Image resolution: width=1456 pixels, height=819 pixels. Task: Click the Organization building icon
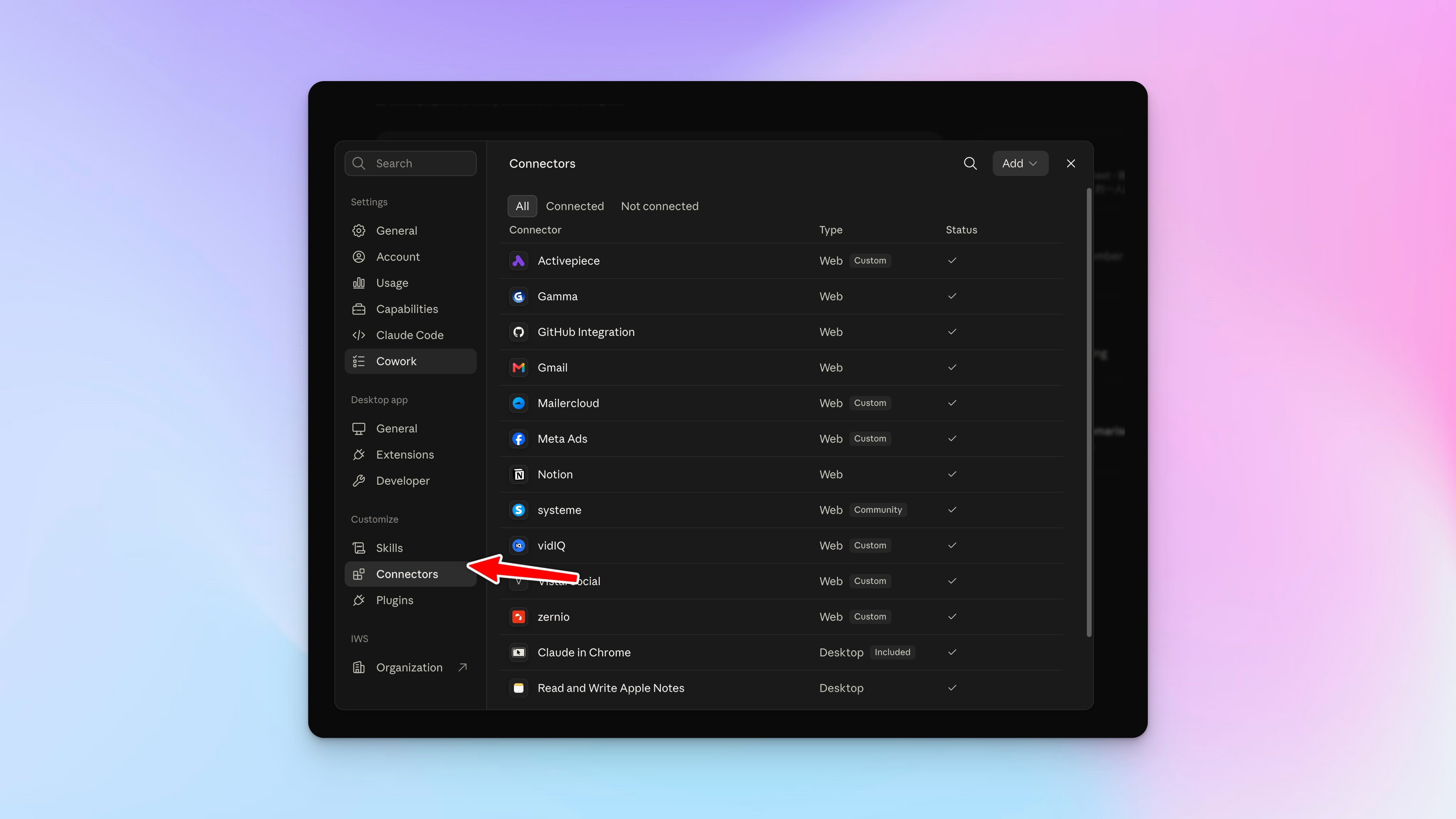pos(358,667)
